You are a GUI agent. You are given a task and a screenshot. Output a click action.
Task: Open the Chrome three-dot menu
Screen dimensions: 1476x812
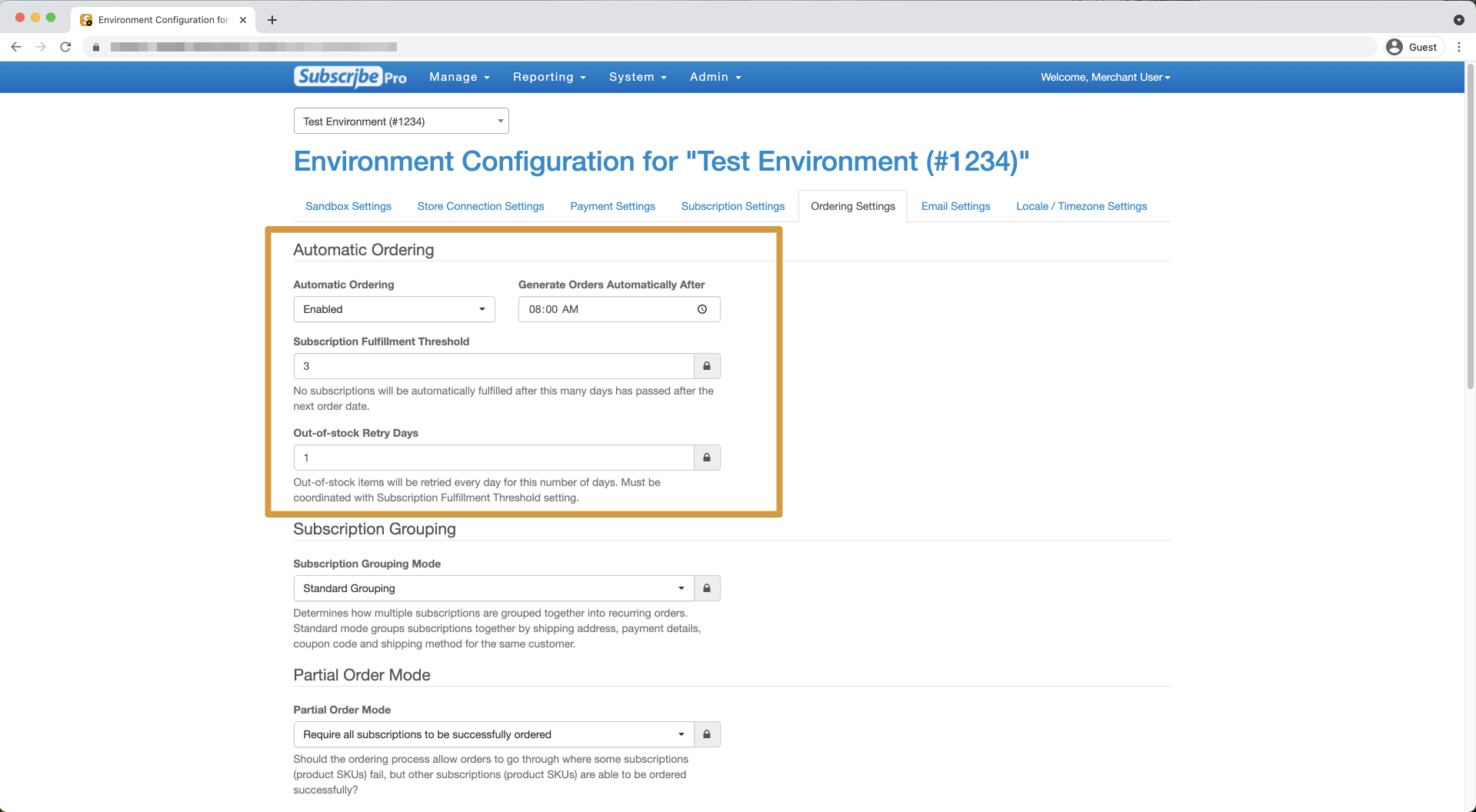coord(1459,47)
